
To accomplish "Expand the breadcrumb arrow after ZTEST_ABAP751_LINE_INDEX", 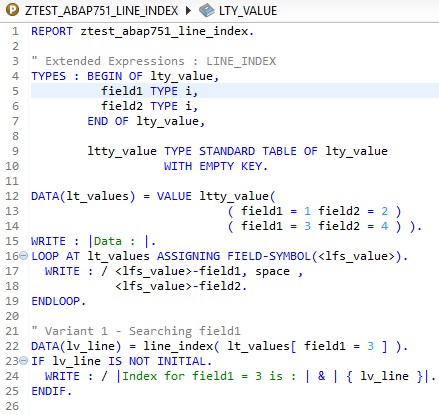I will coord(188,10).
